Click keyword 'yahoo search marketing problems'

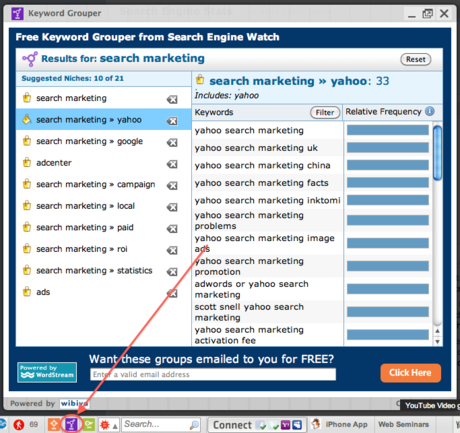coord(249,221)
